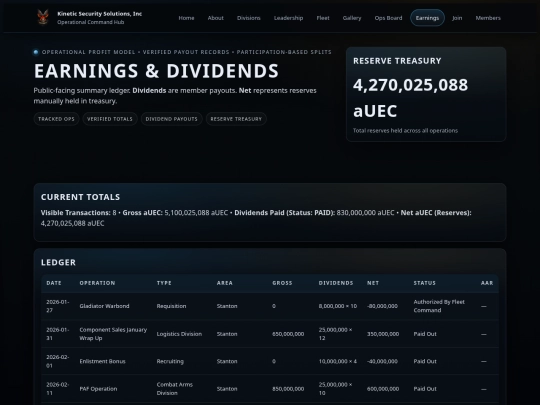540x405 pixels.
Task: Click the Earnings & Dividends heading
Action: pos(156,71)
